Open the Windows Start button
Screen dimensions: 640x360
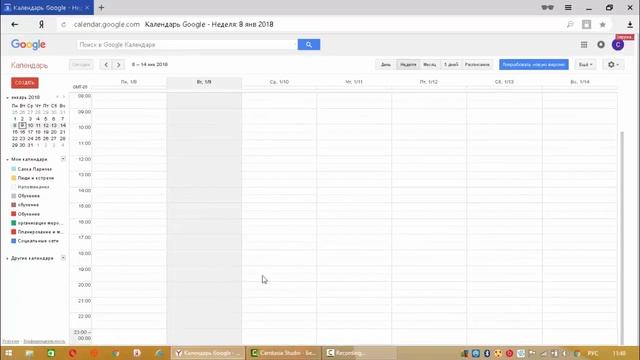(8, 353)
